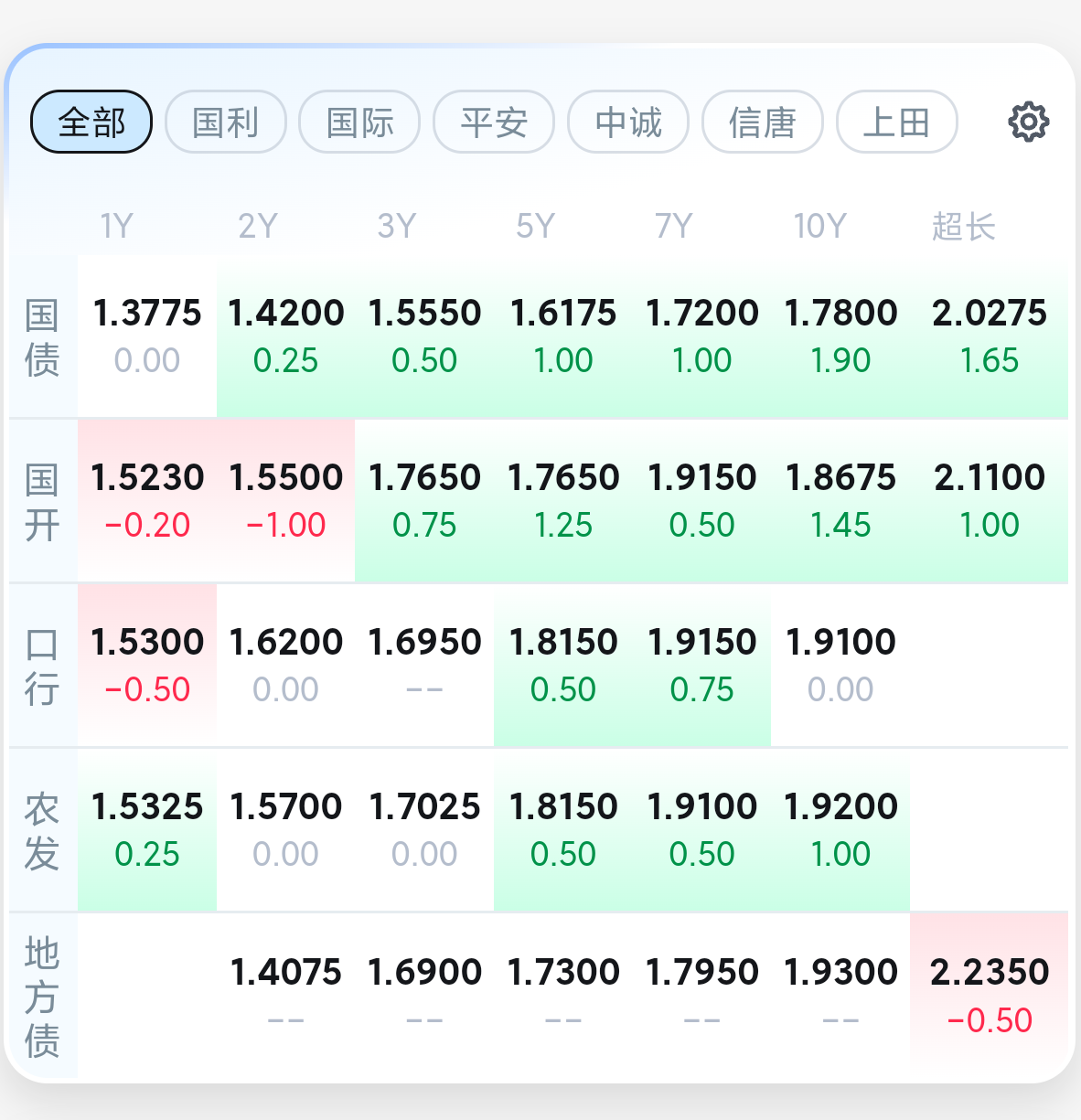This screenshot has width=1081, height=1120.
Task: Choose the 上田 tab
Action: (897, 122)
